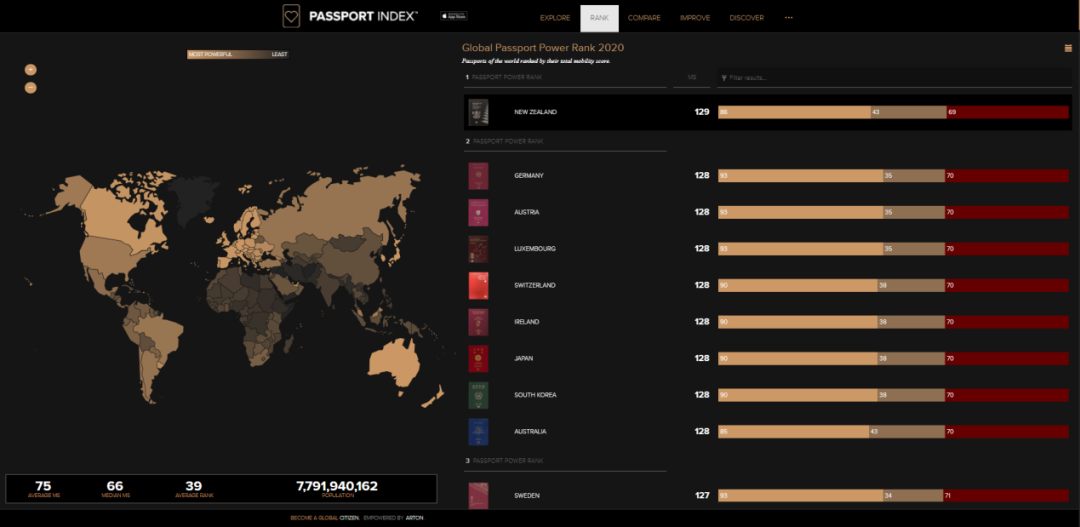
Task: Select IRELAND country name
Action: coord(527,322)
